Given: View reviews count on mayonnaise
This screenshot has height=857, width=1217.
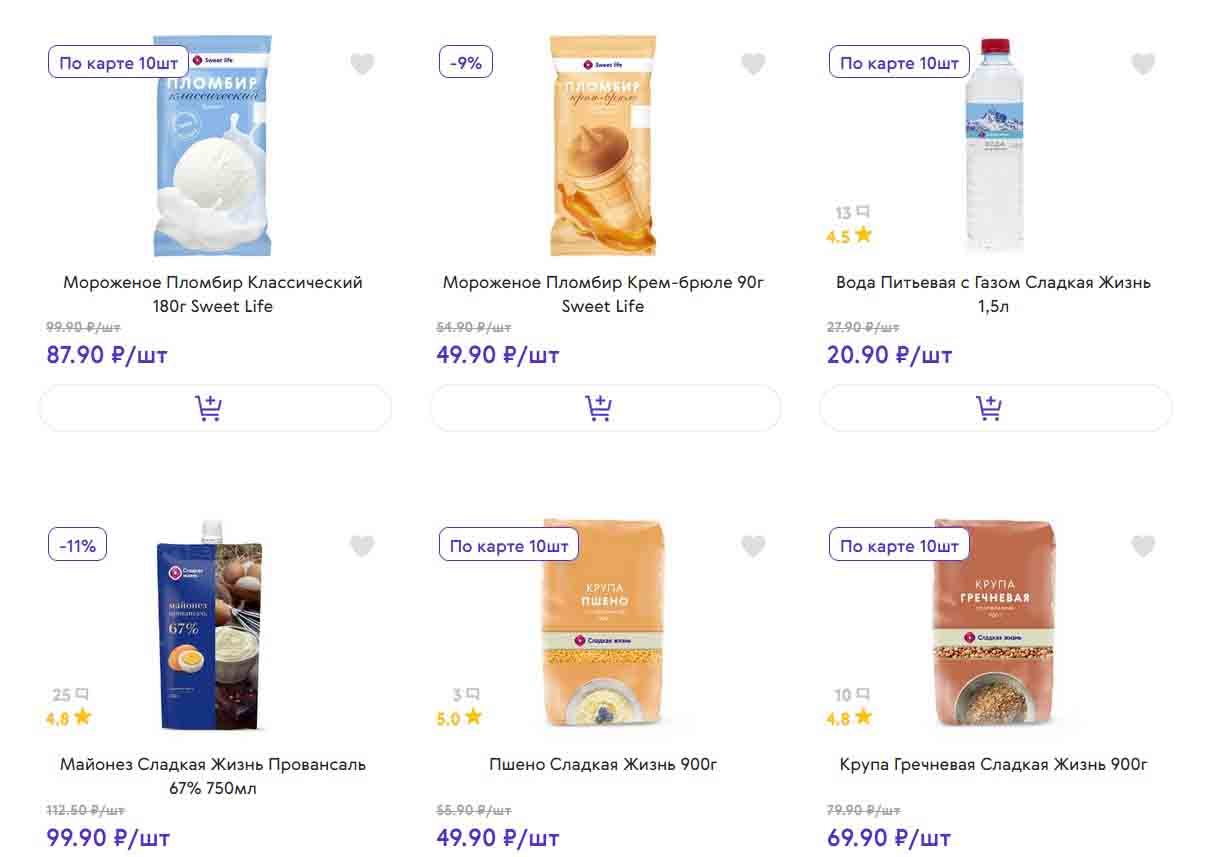Looking at the screenshot, I should [x=70, y=695].
